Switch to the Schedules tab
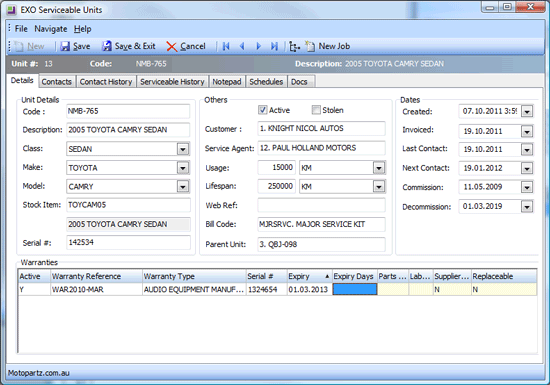This screenshot has height=385, width=550. click(x=266, y=82)
